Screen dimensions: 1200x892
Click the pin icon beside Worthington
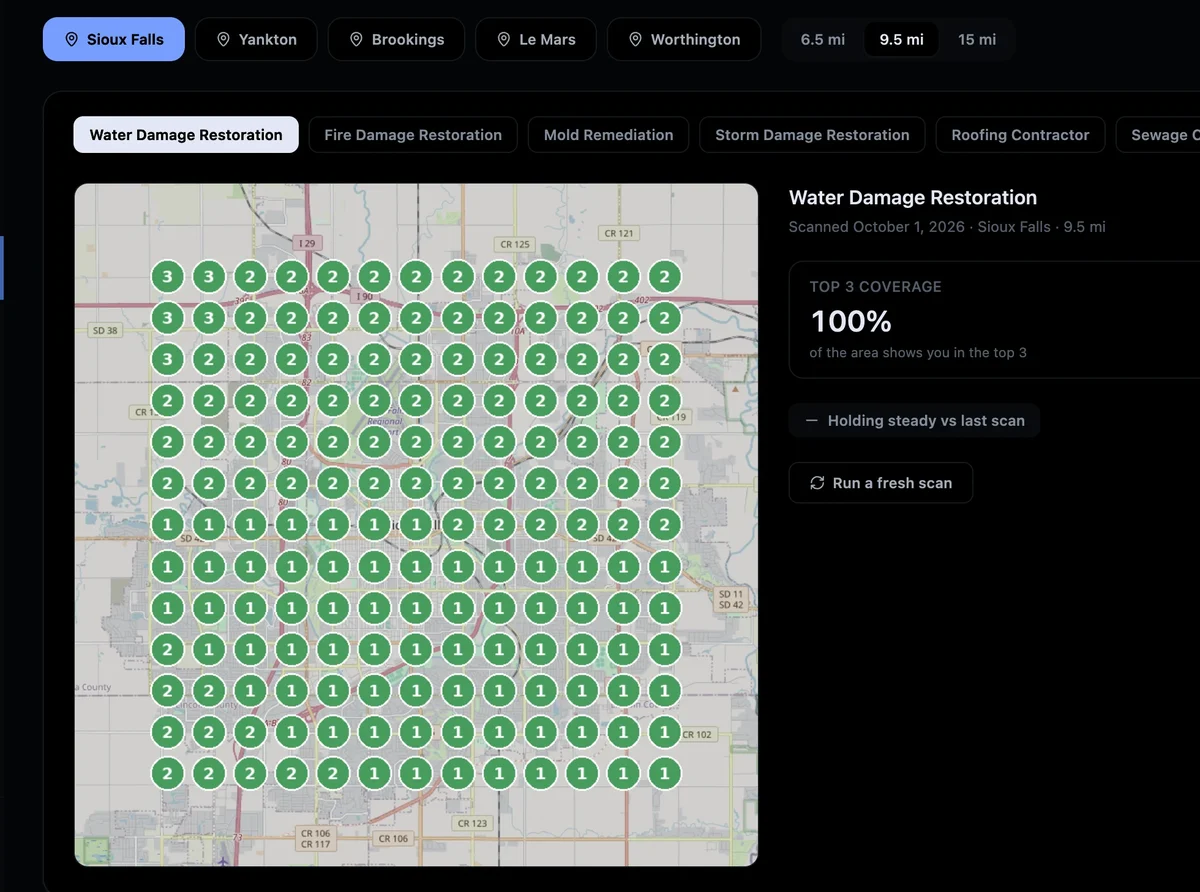pos(636,39)
